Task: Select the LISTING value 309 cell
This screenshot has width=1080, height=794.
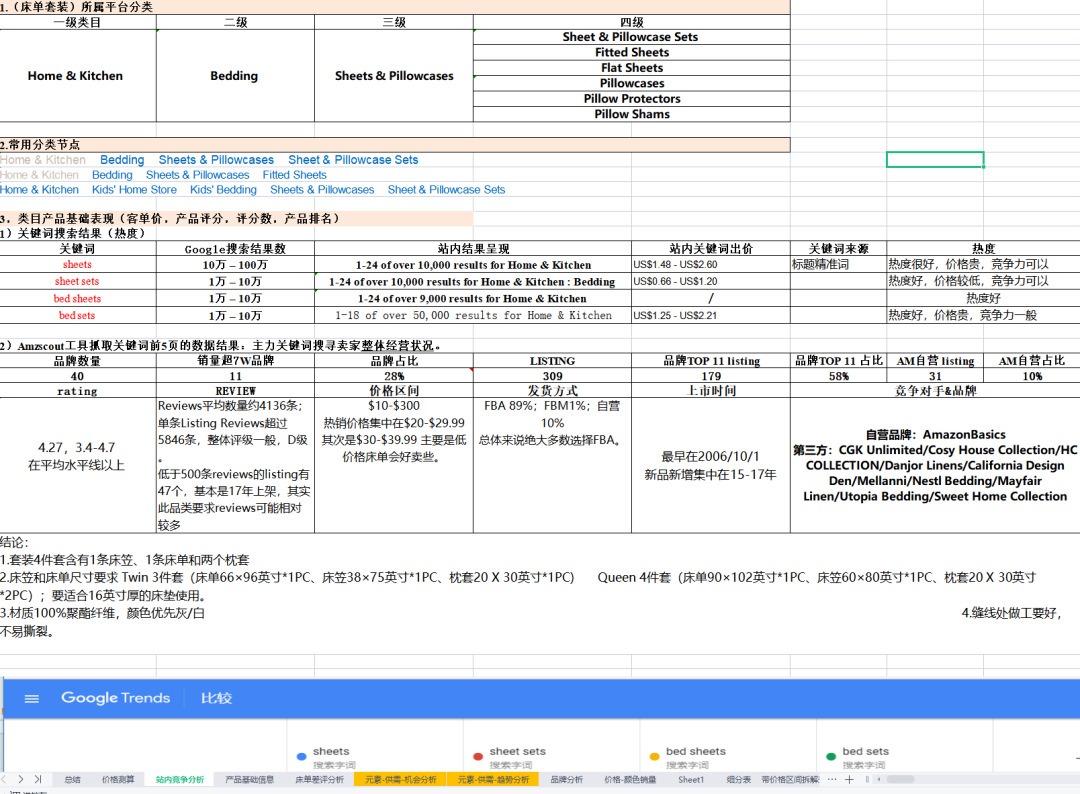Action: (552, 376)
